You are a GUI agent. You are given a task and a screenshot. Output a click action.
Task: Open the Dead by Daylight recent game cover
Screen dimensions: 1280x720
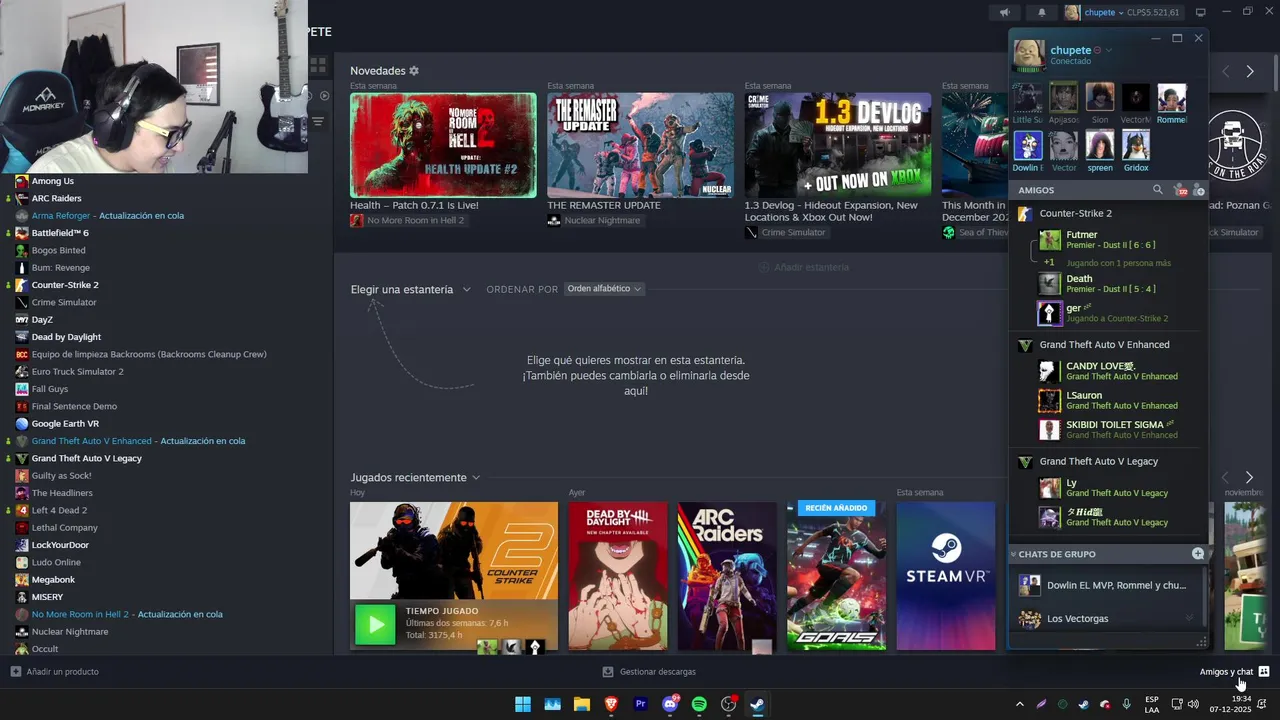[x=618, y=576]
